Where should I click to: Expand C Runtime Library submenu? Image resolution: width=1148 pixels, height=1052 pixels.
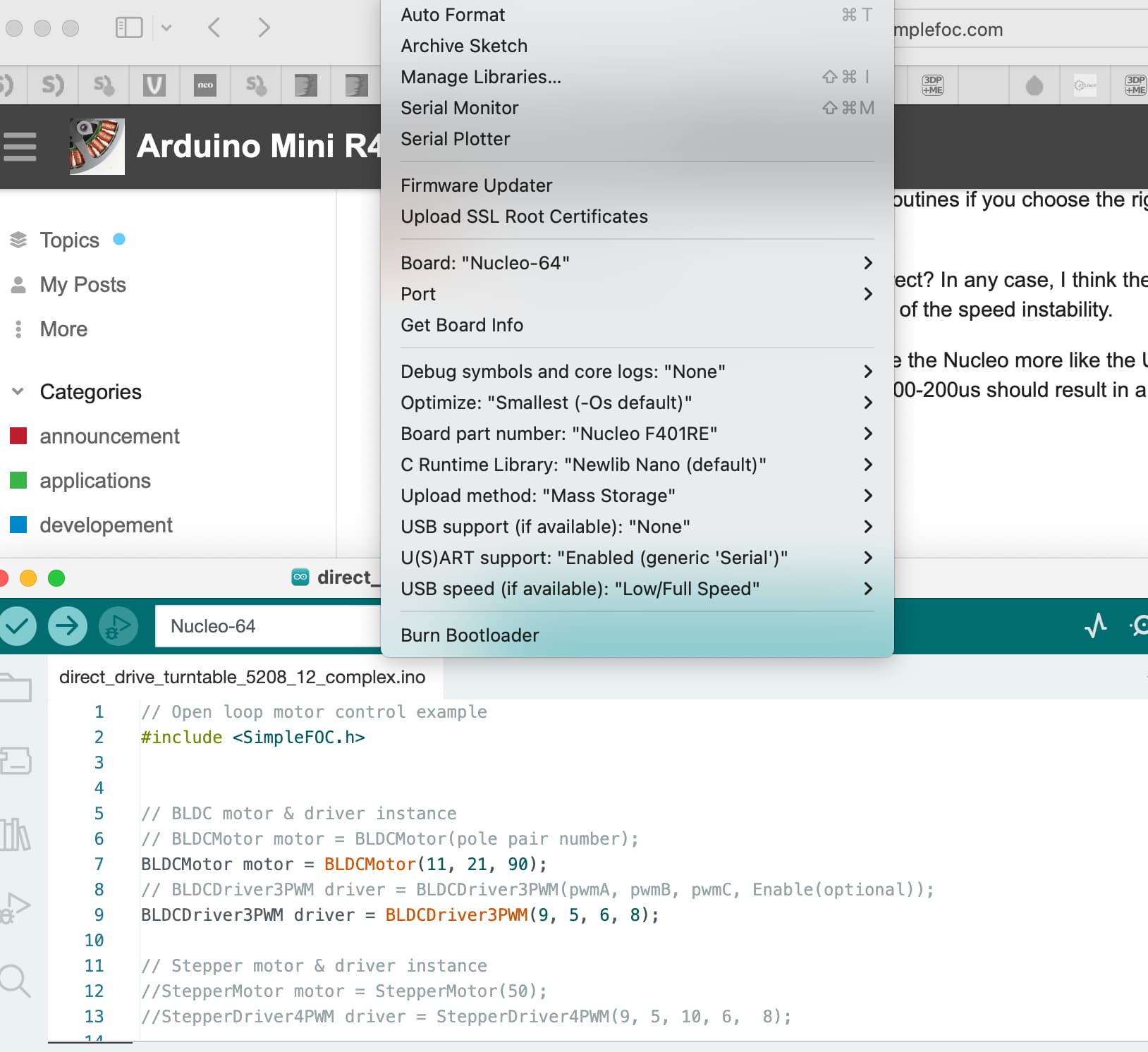point(637,465)
